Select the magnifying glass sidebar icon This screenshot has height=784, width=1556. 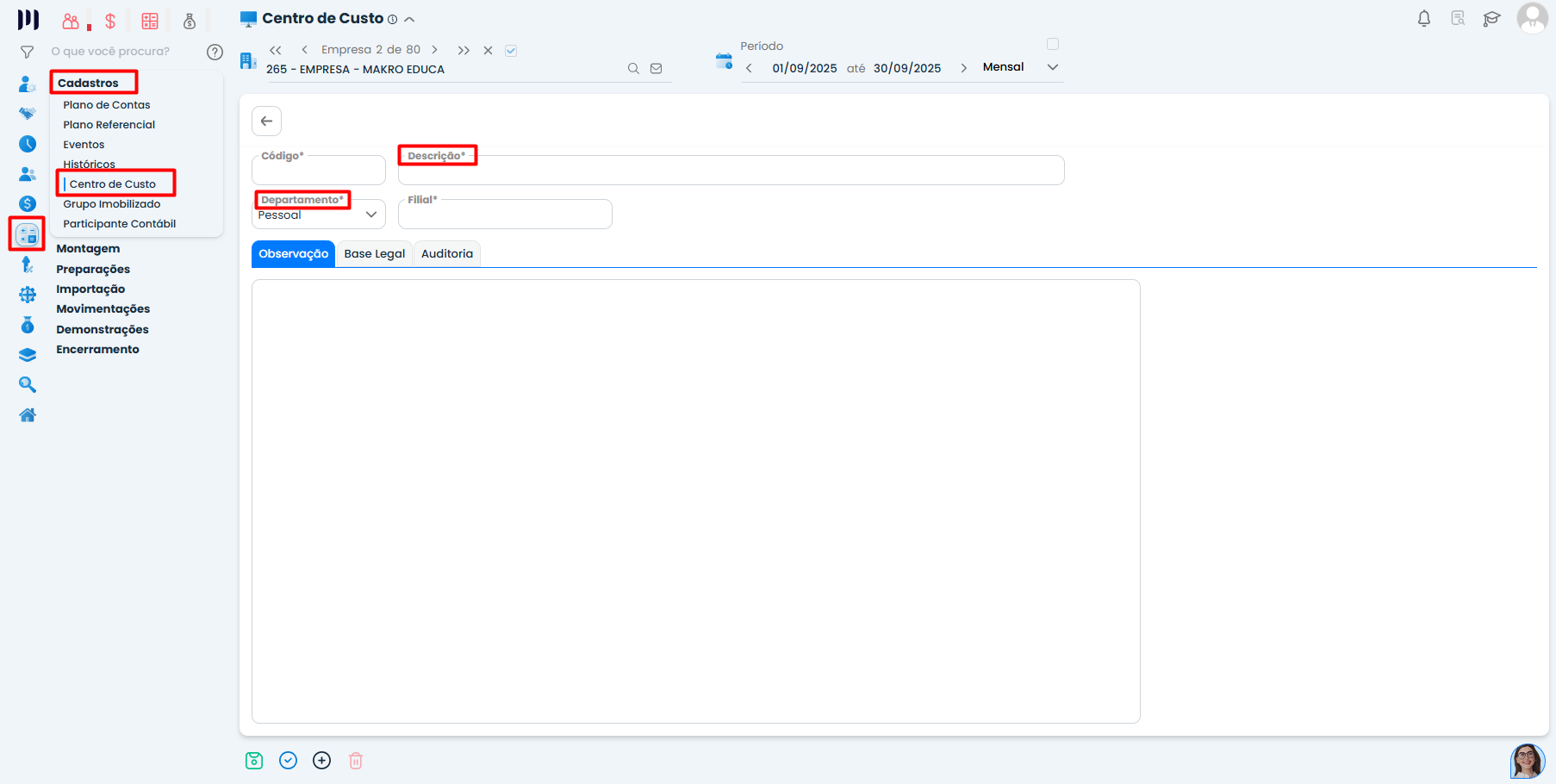[x=28, y=385]
